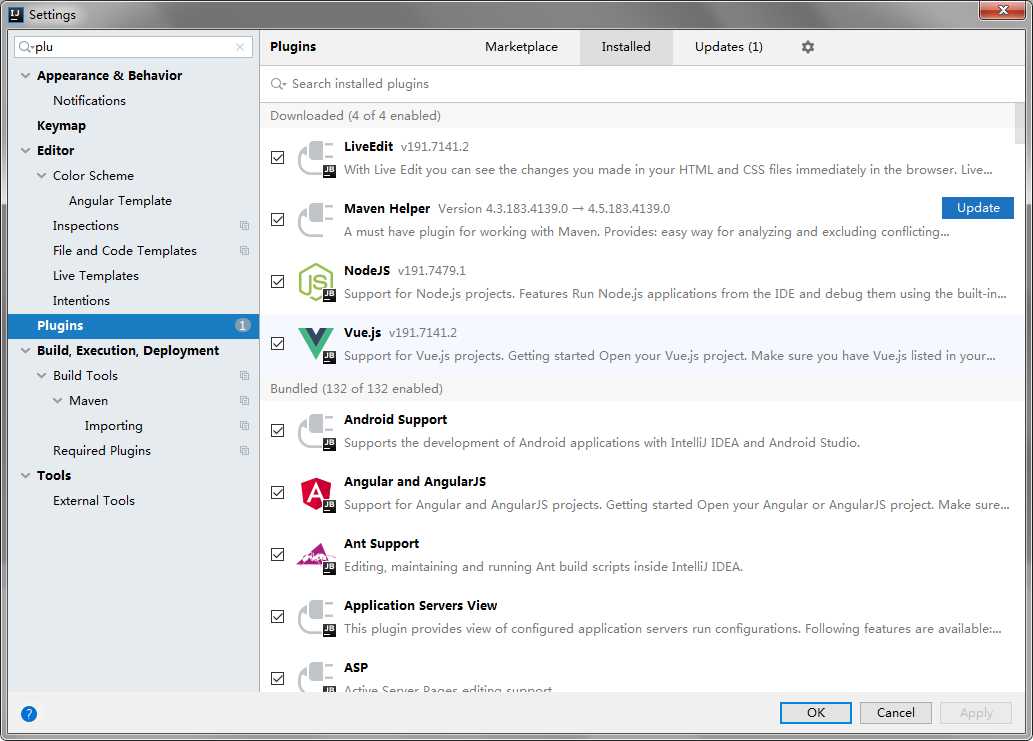Click the settings search magnifier icon

coord(26,47)
